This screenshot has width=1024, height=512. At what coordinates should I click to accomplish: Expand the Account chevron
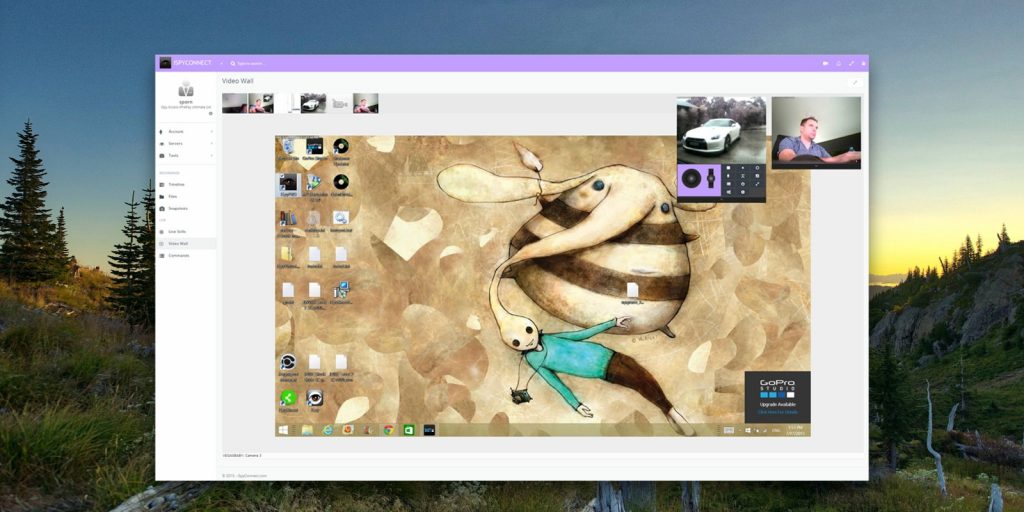pyautogui.click(x=212, y=131)
